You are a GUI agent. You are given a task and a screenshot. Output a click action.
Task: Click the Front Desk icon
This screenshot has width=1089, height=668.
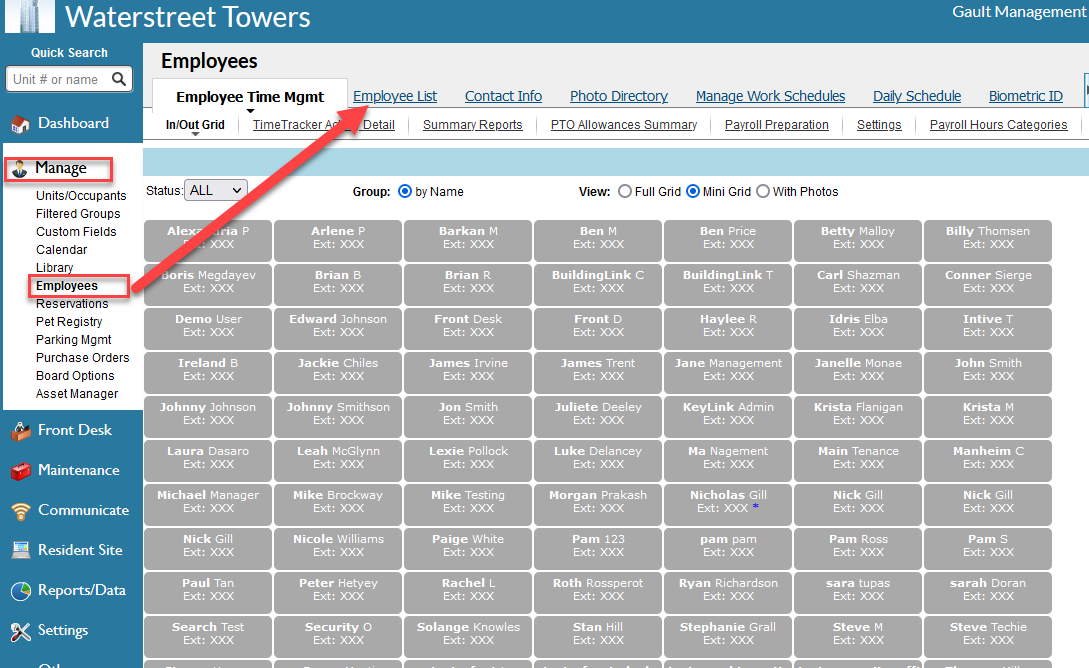click(x=21, y=431)
